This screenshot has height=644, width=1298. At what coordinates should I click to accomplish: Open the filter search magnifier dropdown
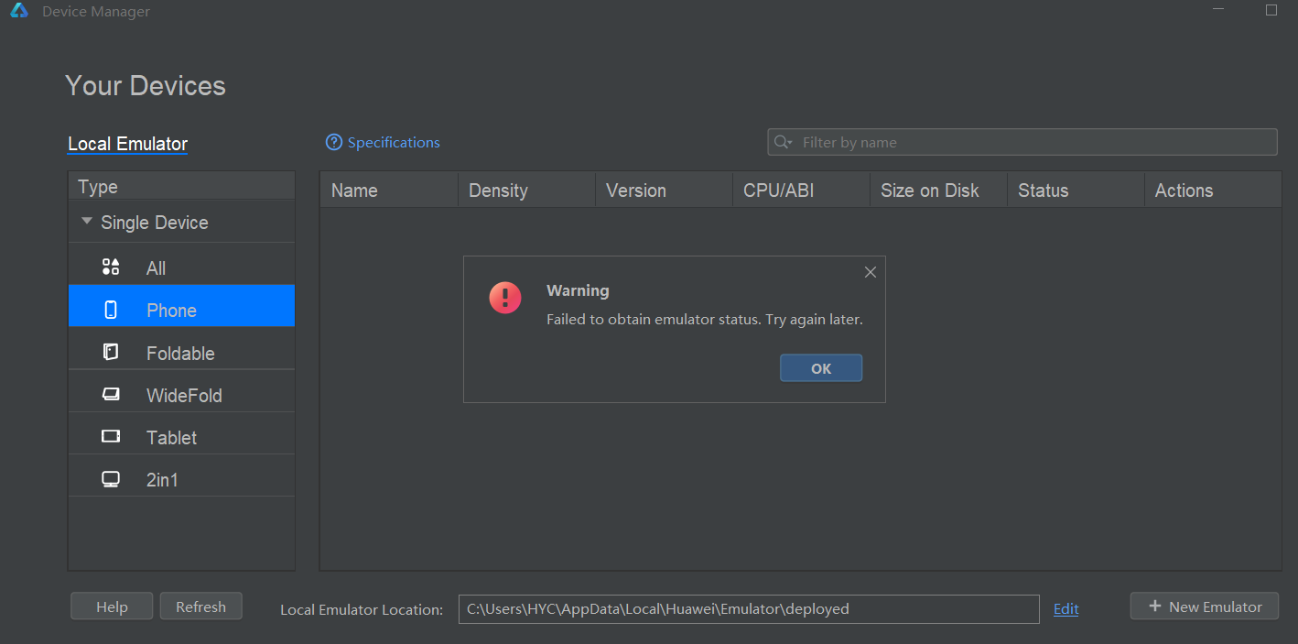[783, 143]
